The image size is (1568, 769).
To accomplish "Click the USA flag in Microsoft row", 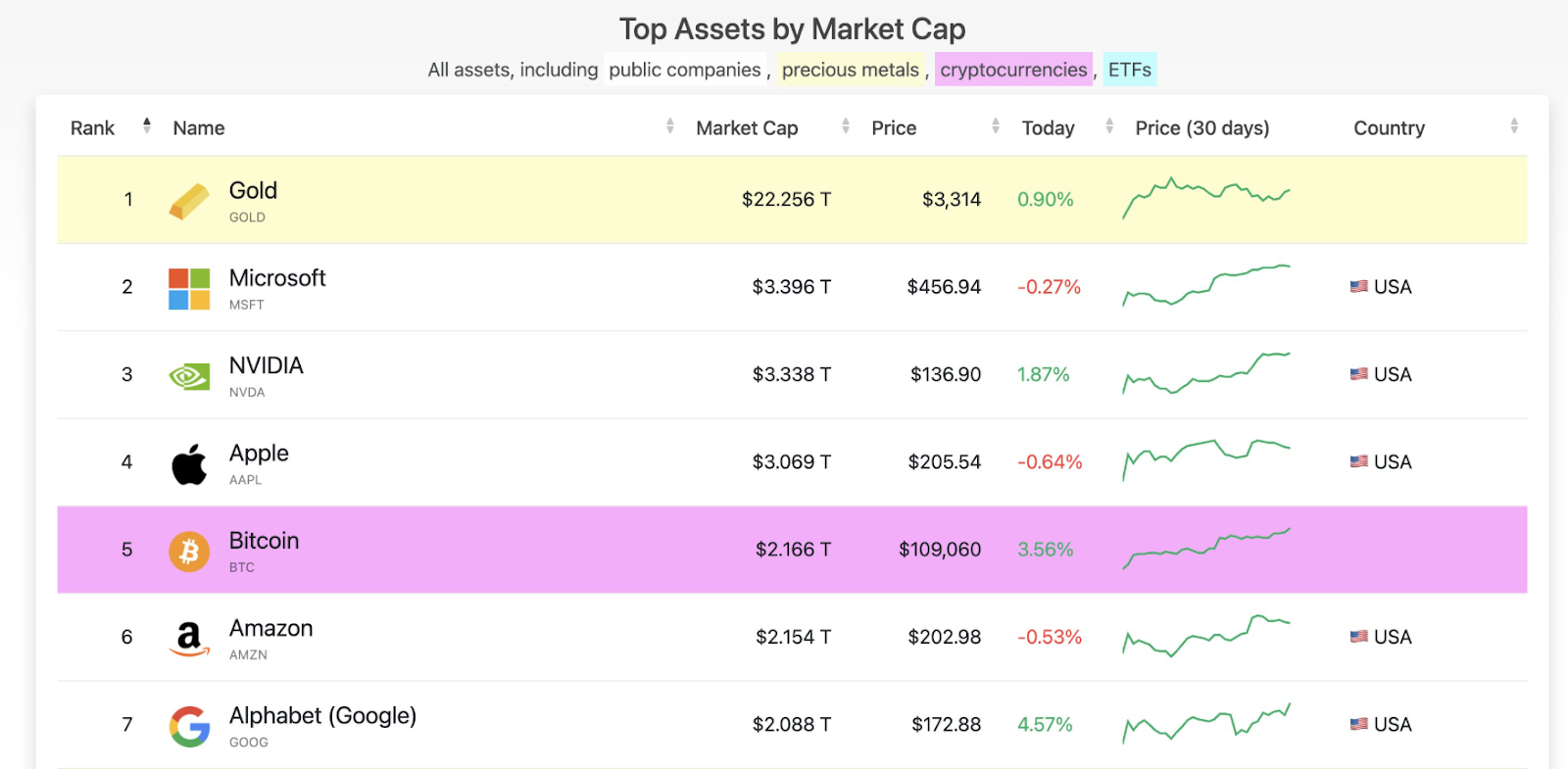I will click(1358, 287).
